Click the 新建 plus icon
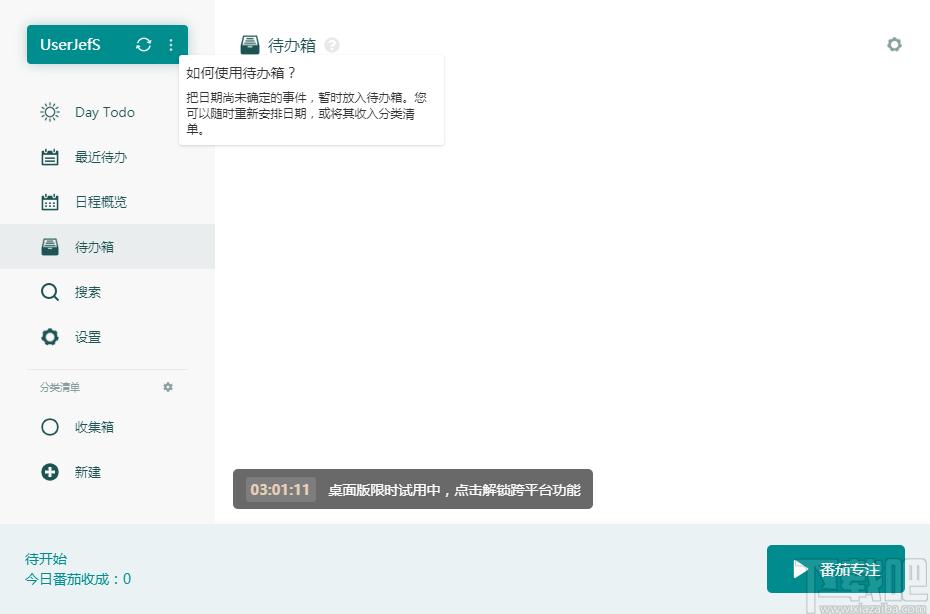 pos(50,472)
